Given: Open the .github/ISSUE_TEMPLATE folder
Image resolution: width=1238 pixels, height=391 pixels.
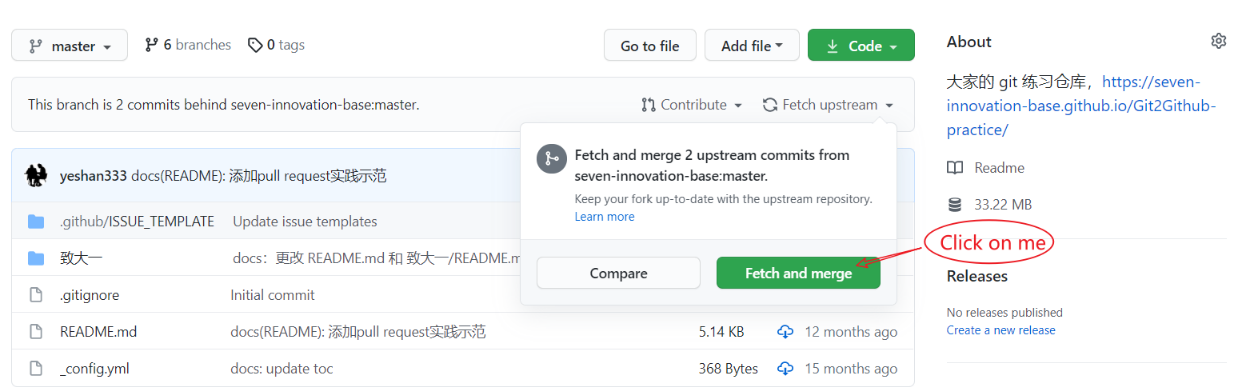Looking at the screenshot, I should pyautogui.click(x=137, y=221).
